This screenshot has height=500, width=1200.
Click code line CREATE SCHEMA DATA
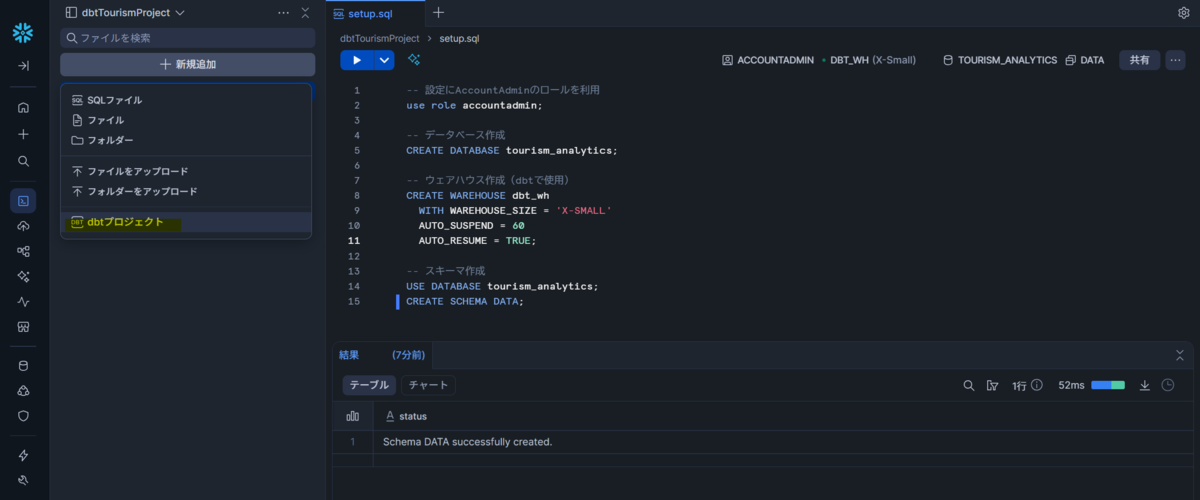coord(465,301)
